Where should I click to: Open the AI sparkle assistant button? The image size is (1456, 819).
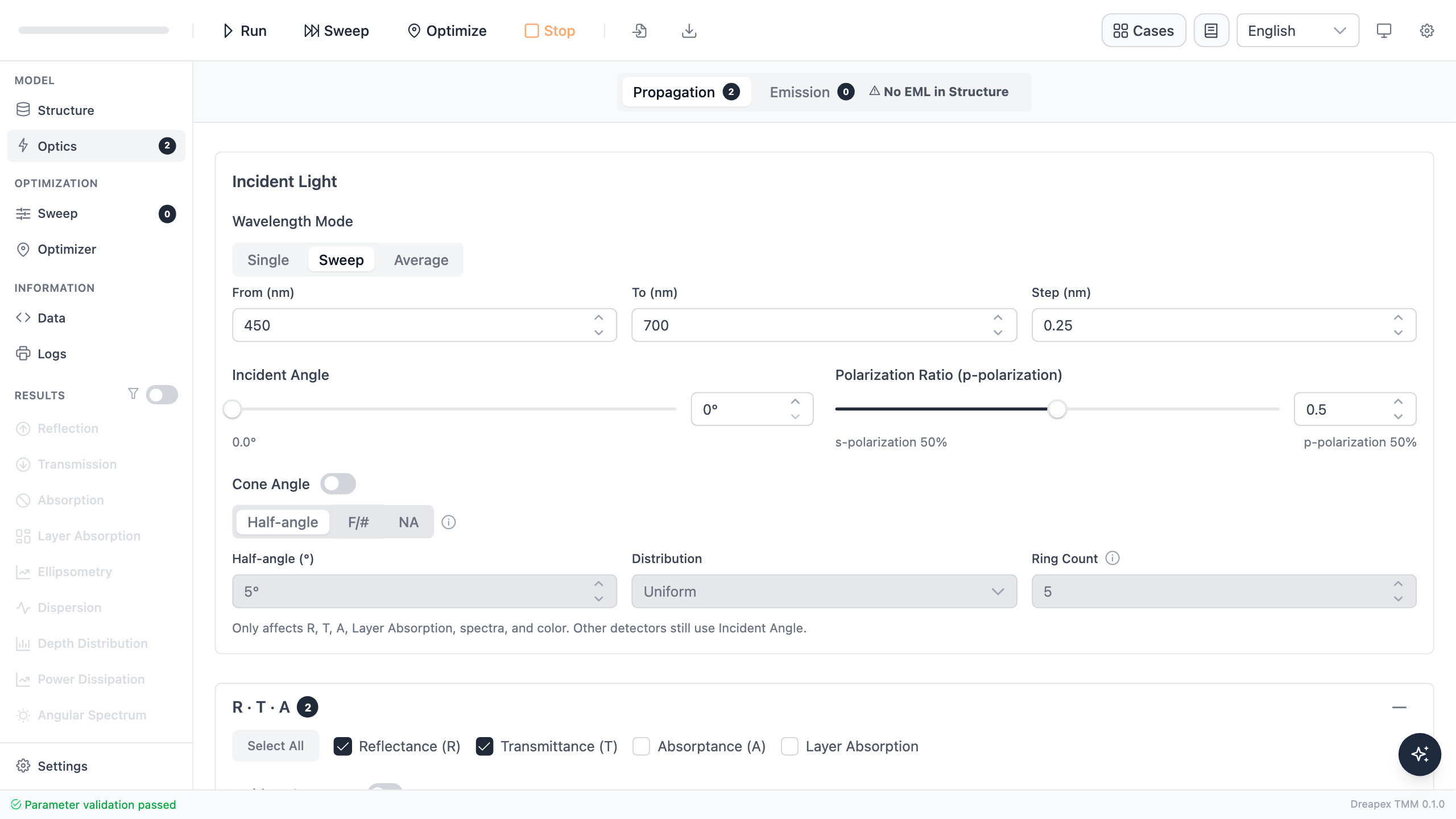coord(1420,754)
